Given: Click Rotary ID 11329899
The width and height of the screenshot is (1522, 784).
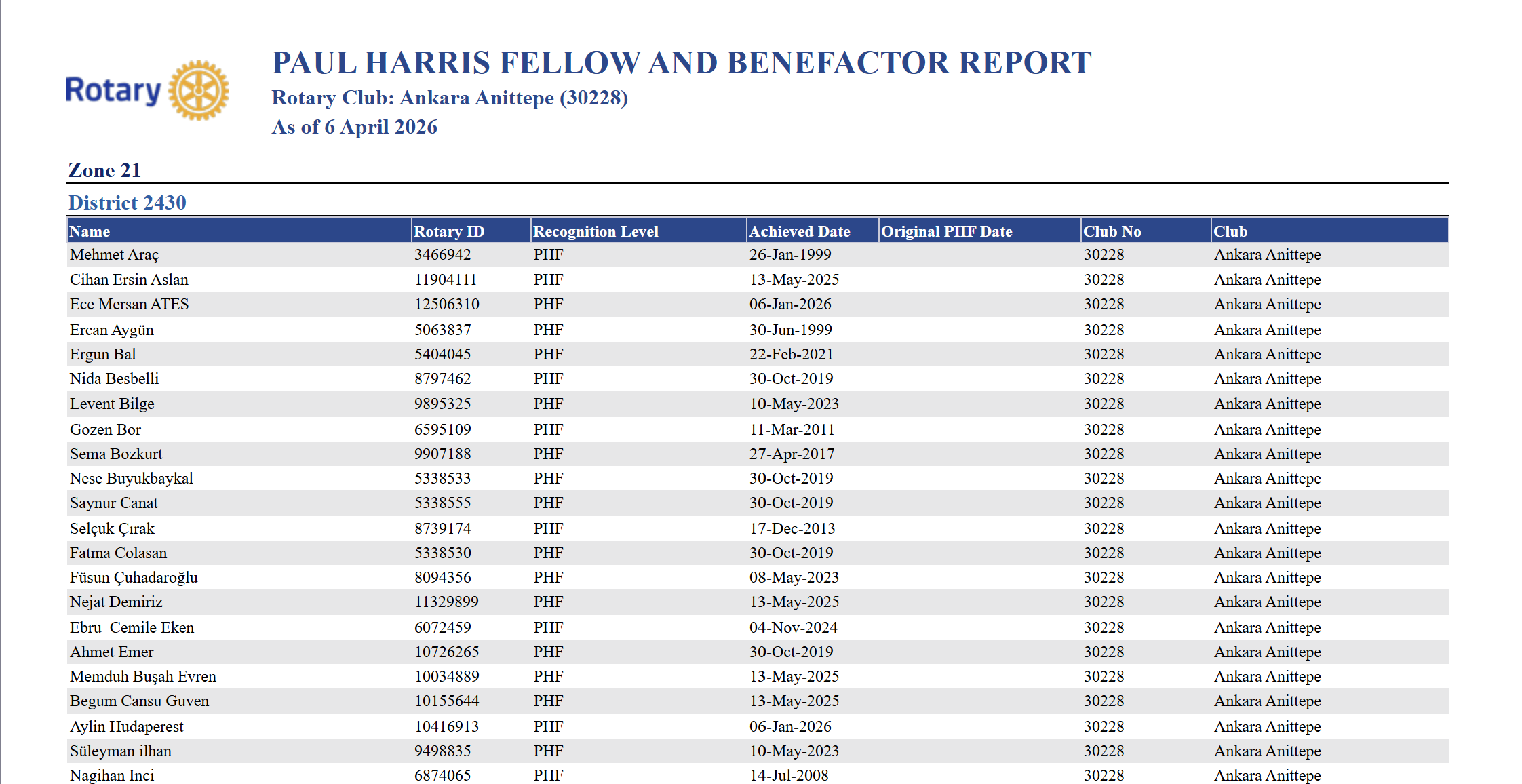Looking at the screenshot, I should tap(446, 602).
